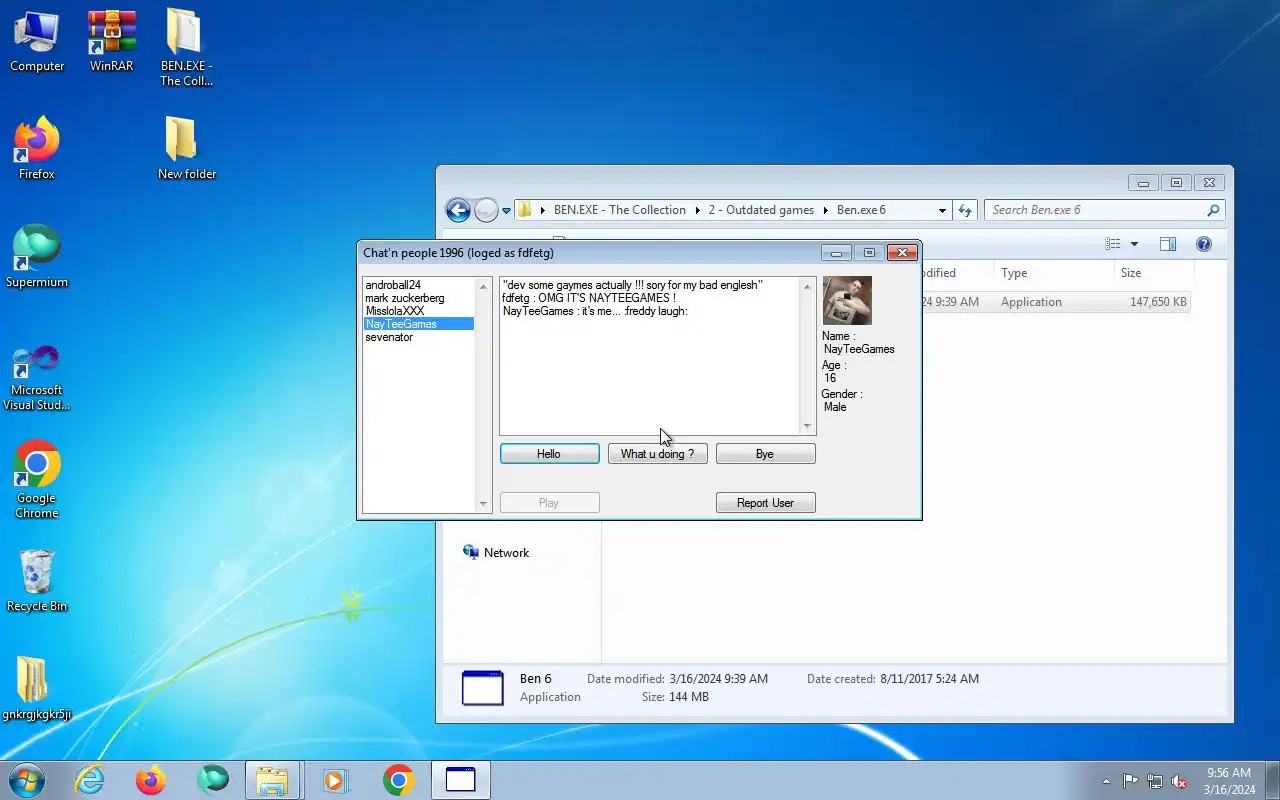The image size is (1280, 800).
Task: Open the Supermium desktop shortcut
Action: pos(37,257)
